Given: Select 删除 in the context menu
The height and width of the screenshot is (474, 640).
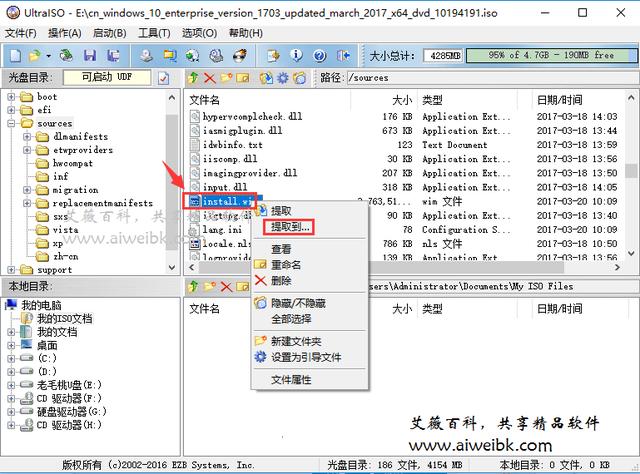Looking at the screenshot, I should 281,281.
